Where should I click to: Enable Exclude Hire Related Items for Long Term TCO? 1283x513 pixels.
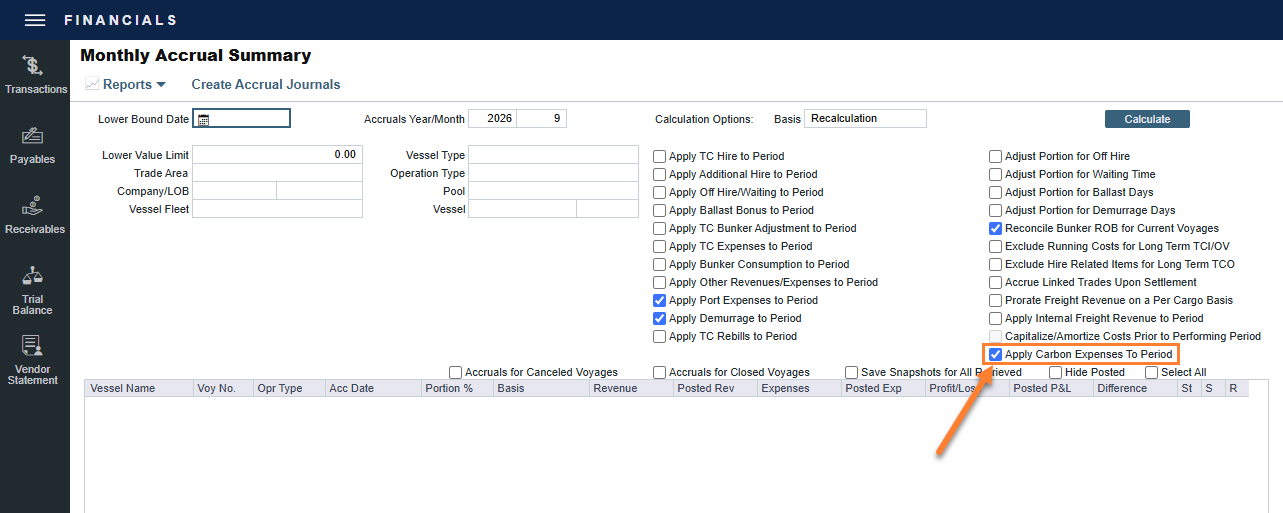pyautogui.click(x=996, y=264)
